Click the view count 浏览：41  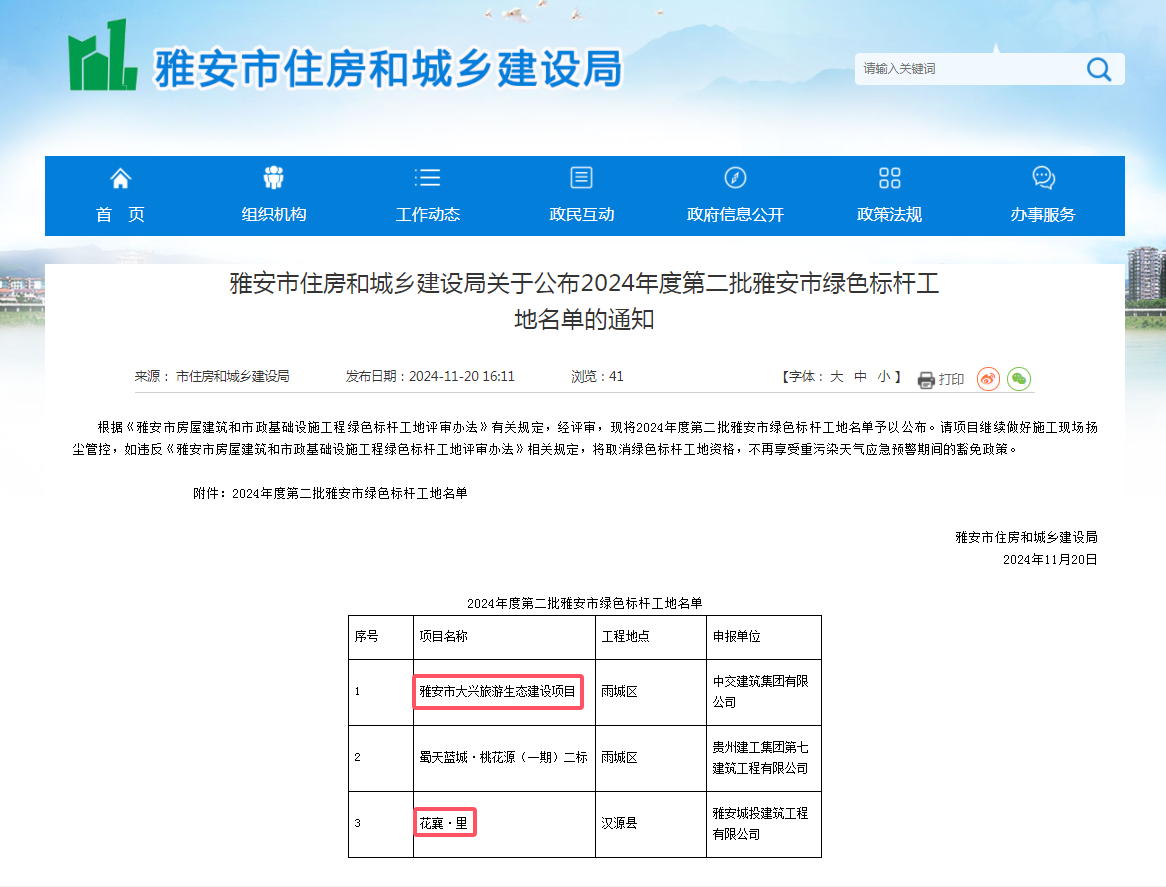(x=597, y=377)
